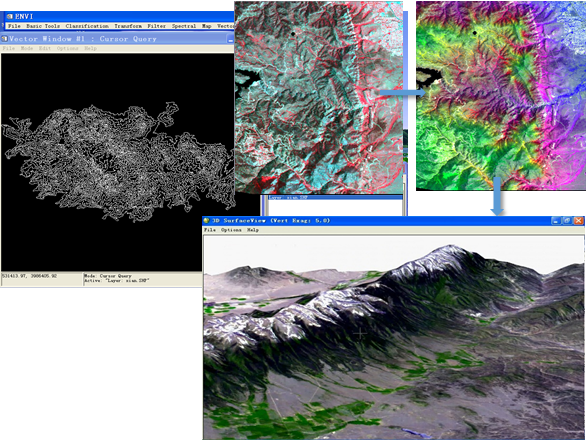Click the rainbow colored elevation fusion image
Screen dimensions: 586x440
[x=501, y=96]
